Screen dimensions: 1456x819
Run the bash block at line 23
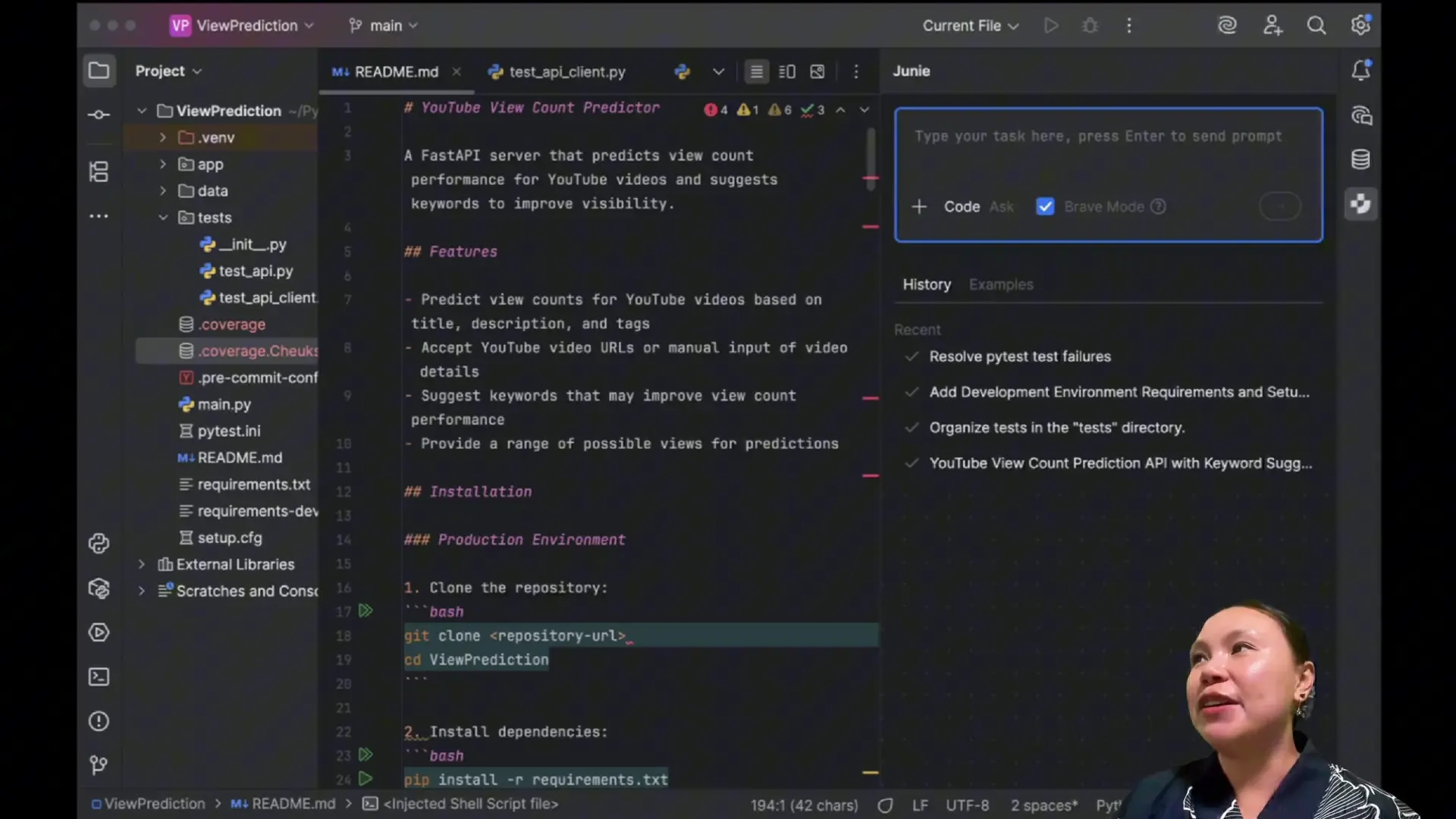(x=366, y=755)
